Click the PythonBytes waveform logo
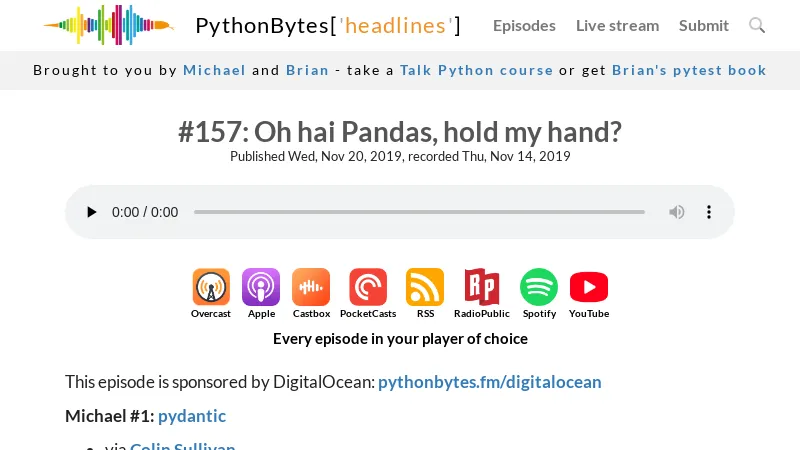 [108, 25]
